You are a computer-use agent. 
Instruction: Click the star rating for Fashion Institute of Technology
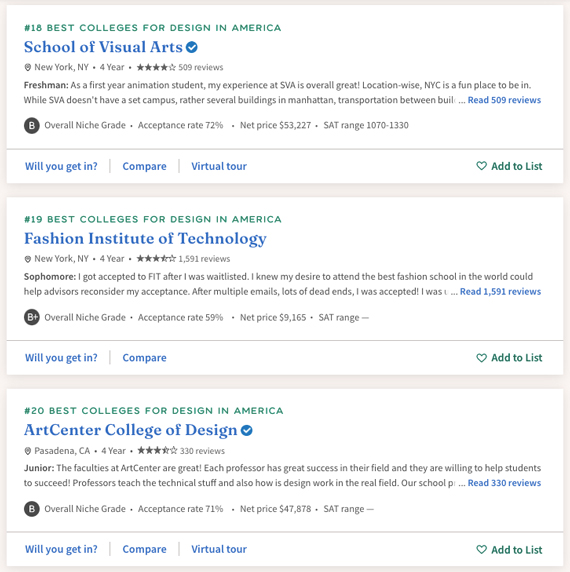(x=156, y=259)
